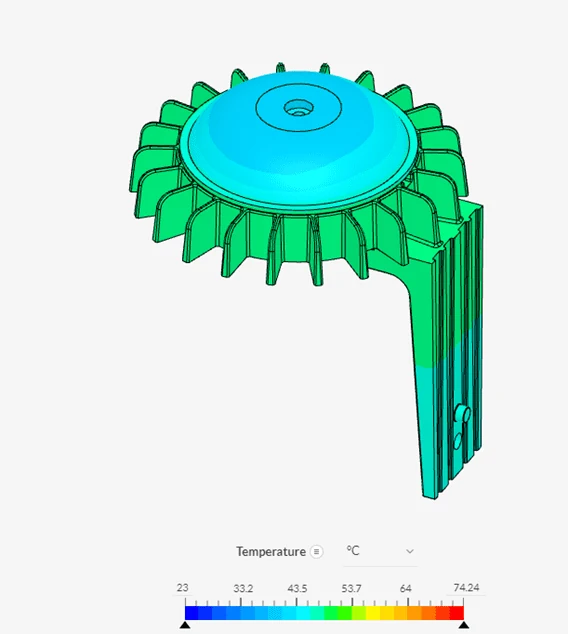Click the 64 legend tick label
This screenshot has width=568, height=634.
pos(406,589)
